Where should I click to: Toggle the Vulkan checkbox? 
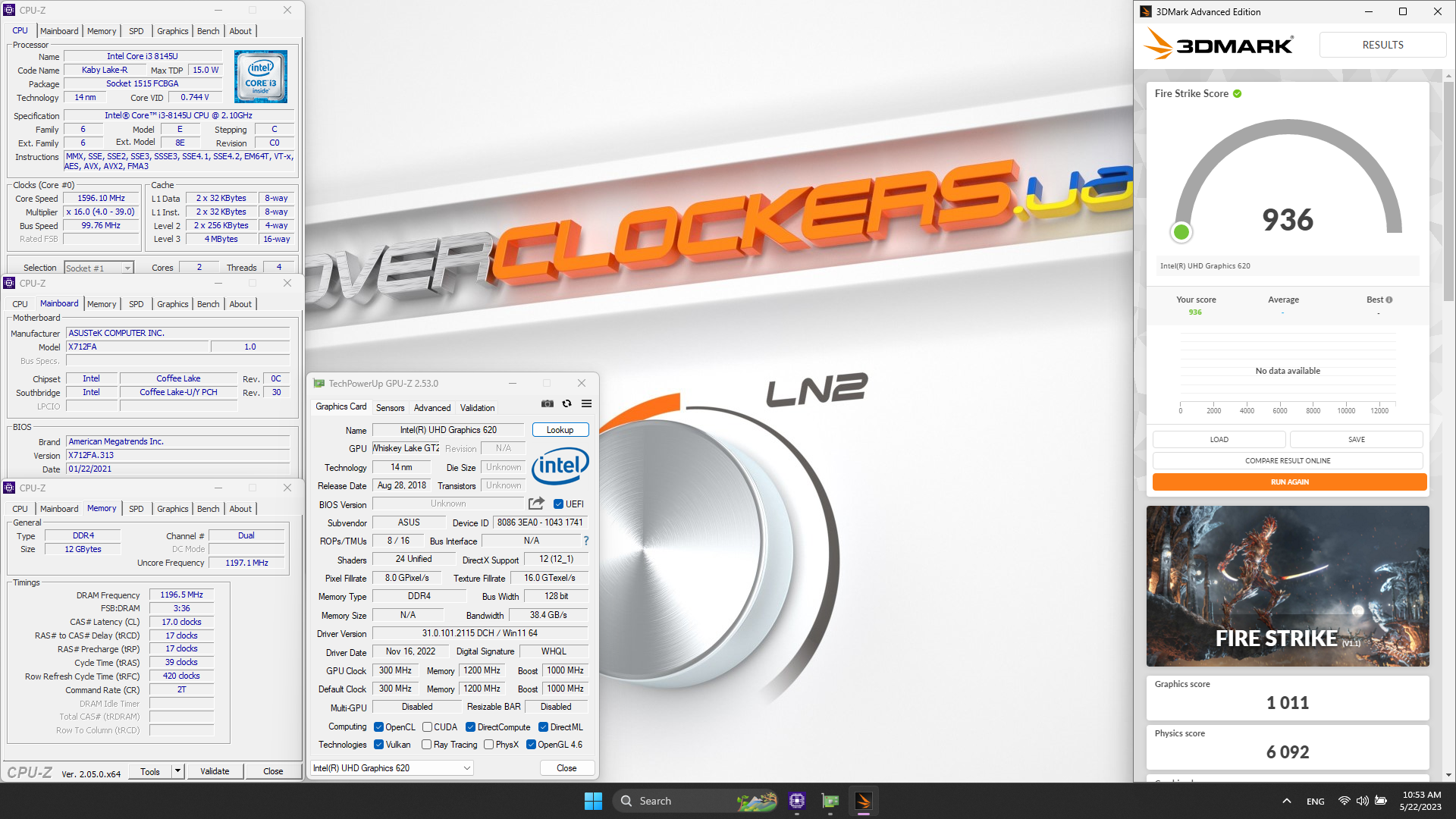[378, 745]
